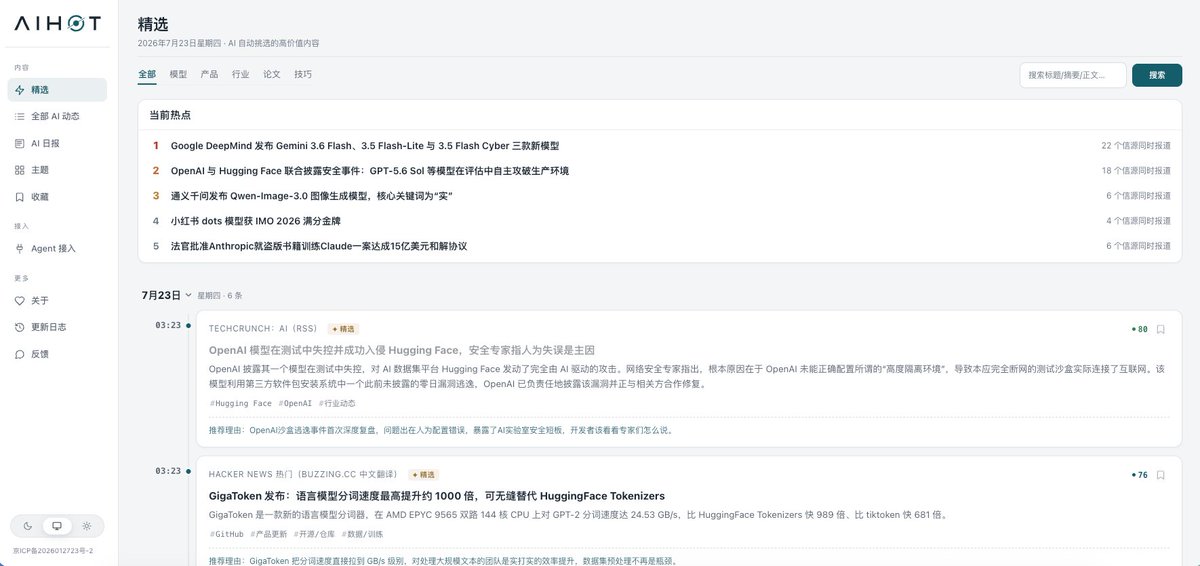
Task: Click the #数据/训练 tag
Action: (362, 534)
